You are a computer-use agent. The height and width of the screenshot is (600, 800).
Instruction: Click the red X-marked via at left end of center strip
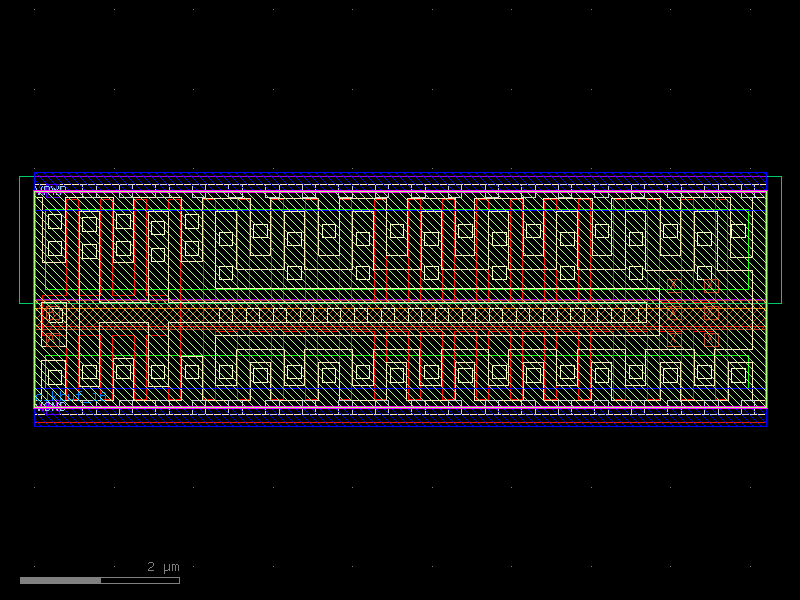pos(55,315)
